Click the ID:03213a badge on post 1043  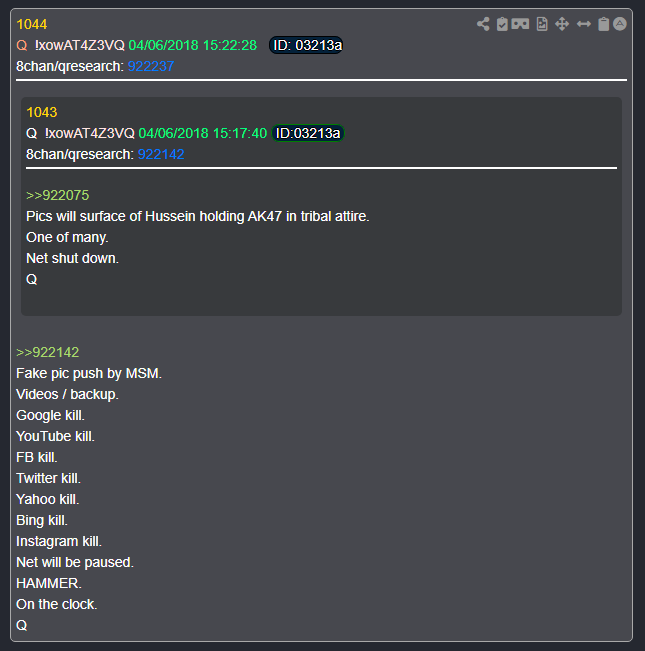pos(308,133)
